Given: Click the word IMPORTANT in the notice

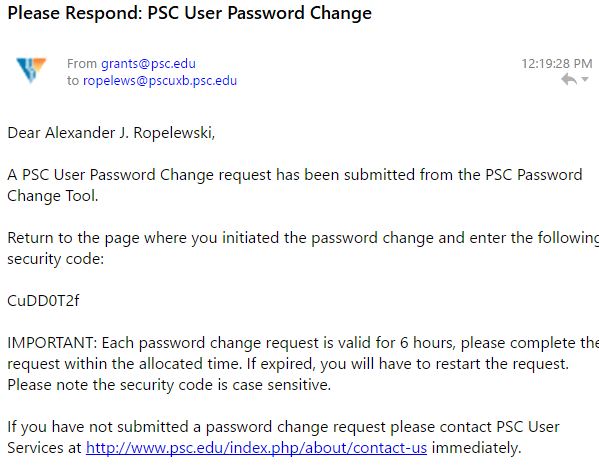Looking at the screenshot, I should 52,343.
